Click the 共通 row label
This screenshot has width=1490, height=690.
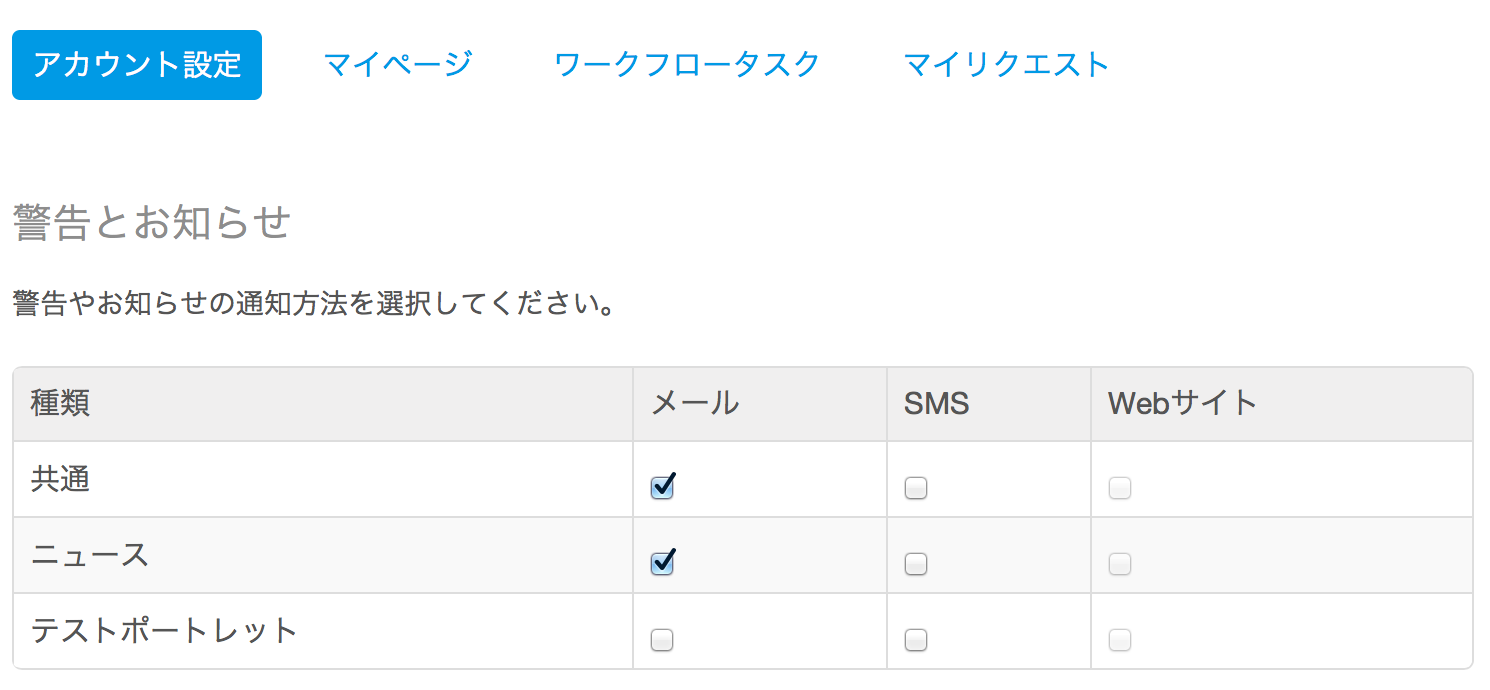tap(61, 480)
